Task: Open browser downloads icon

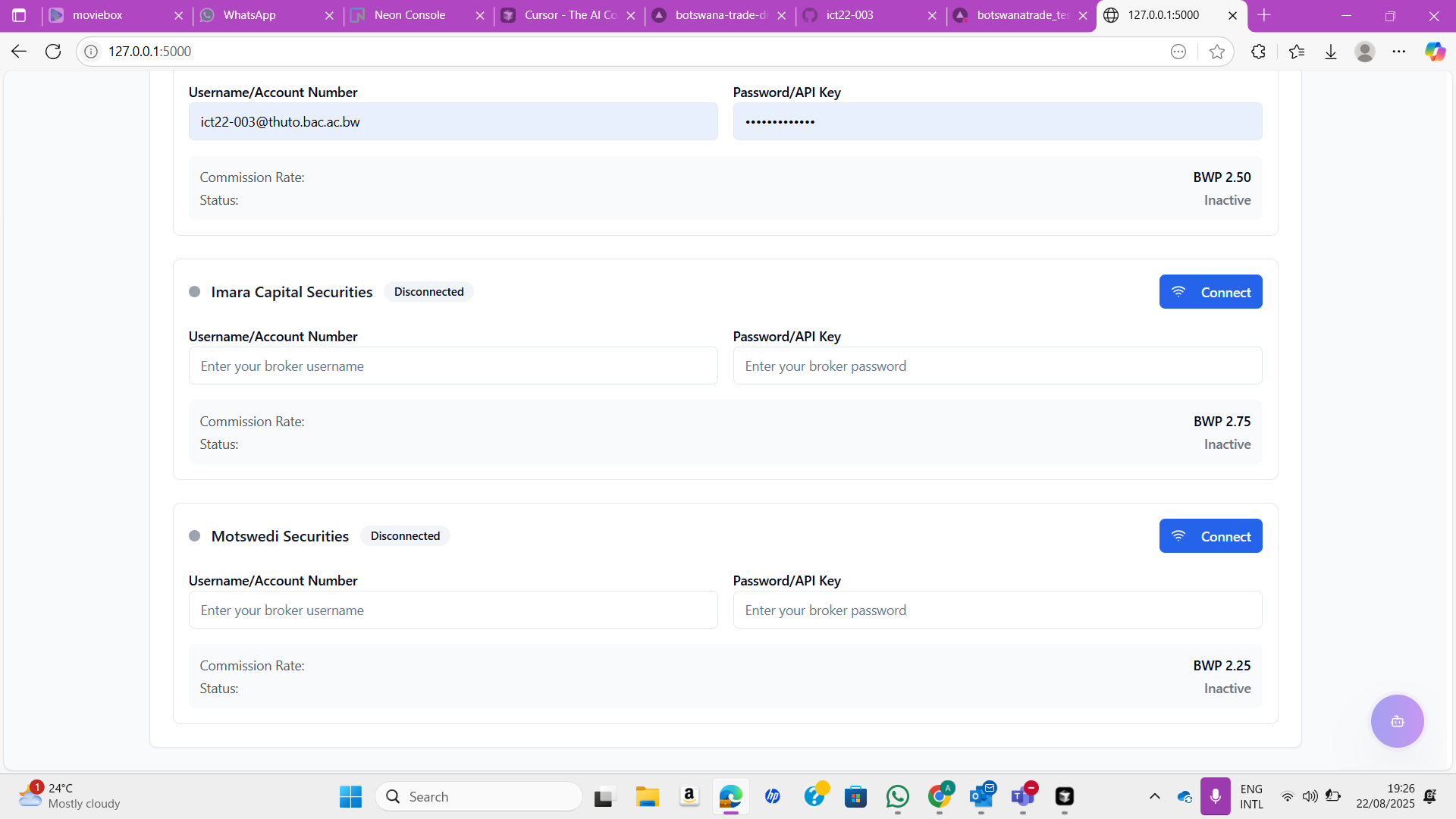Action: [x=1331, y=52]
